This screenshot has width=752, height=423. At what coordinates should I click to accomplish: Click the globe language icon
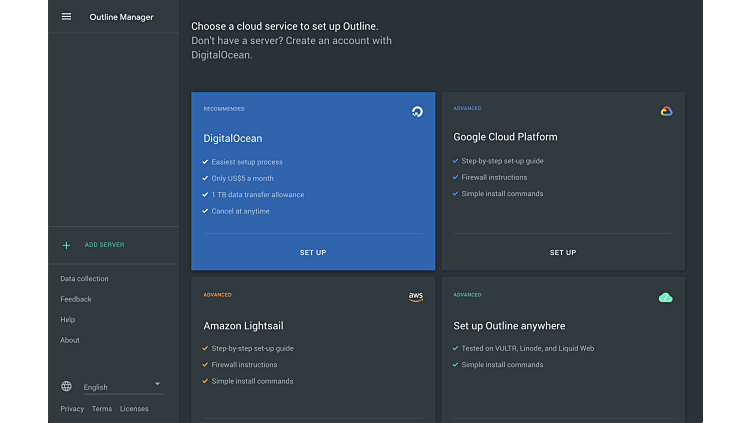(66, 386)
